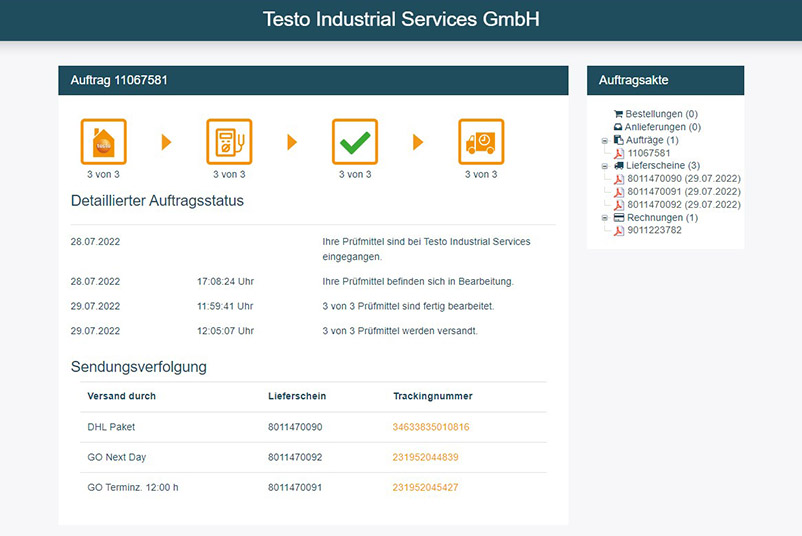Click the Testo house received-status icon
802x536 pixels.
click(x=103, y=142)
